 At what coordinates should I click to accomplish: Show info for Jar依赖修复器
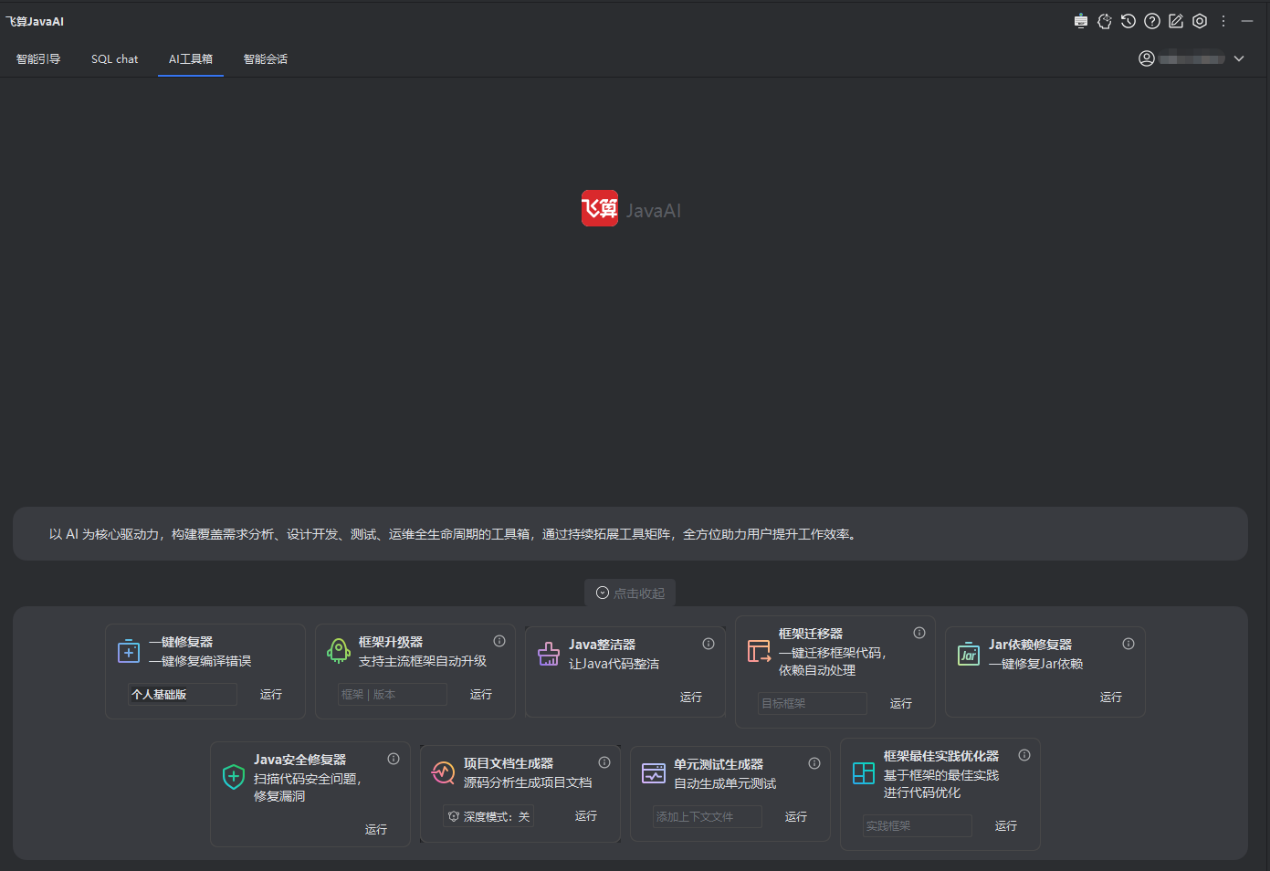pyautogui.click(x=1128, y=644)
